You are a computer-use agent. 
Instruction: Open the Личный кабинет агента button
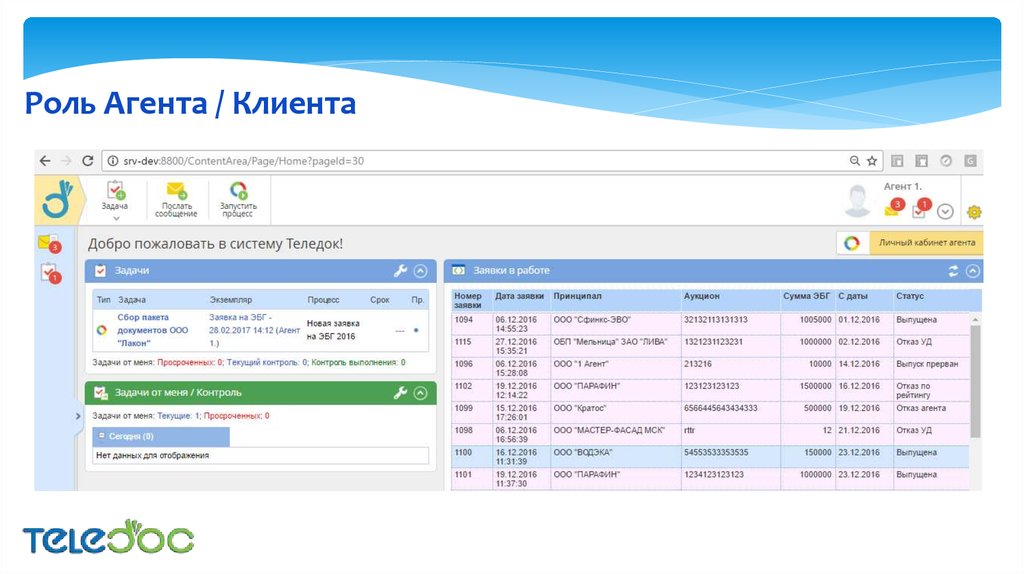(910, 243)
